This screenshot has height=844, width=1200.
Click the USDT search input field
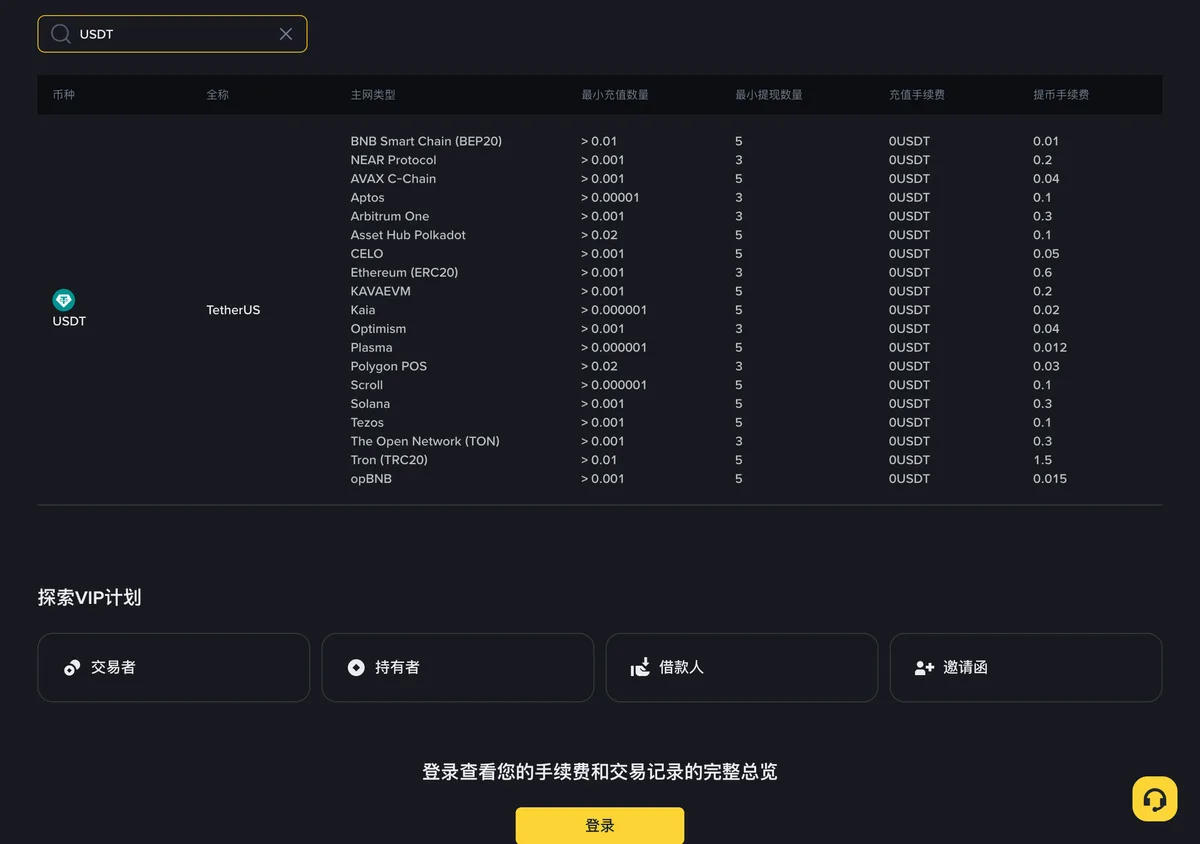[x=172, y=34]
